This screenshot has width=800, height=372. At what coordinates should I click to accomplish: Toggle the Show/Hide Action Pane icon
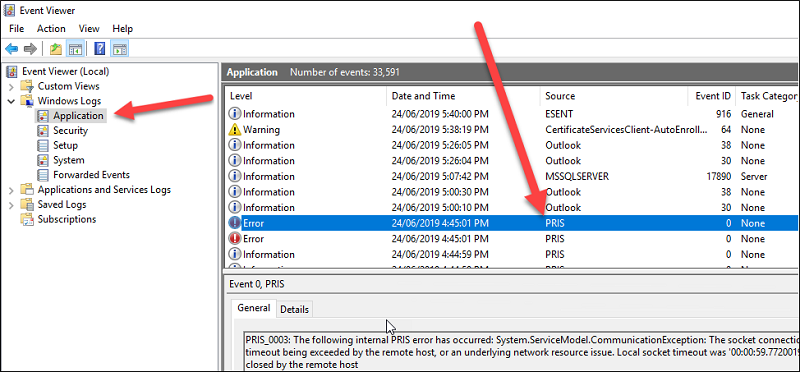[120, 49]
